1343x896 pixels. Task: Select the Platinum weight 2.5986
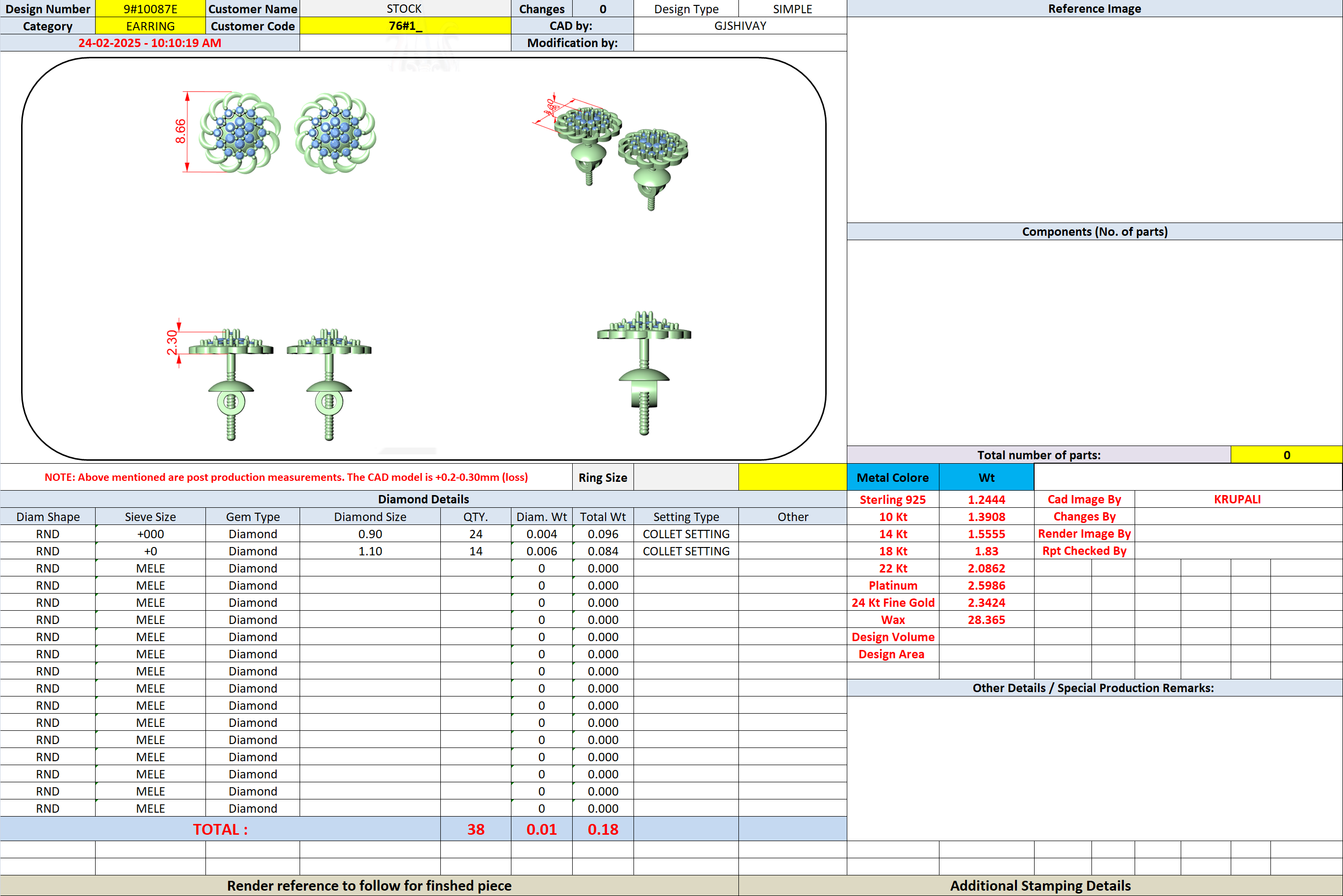tap(987, 585)
